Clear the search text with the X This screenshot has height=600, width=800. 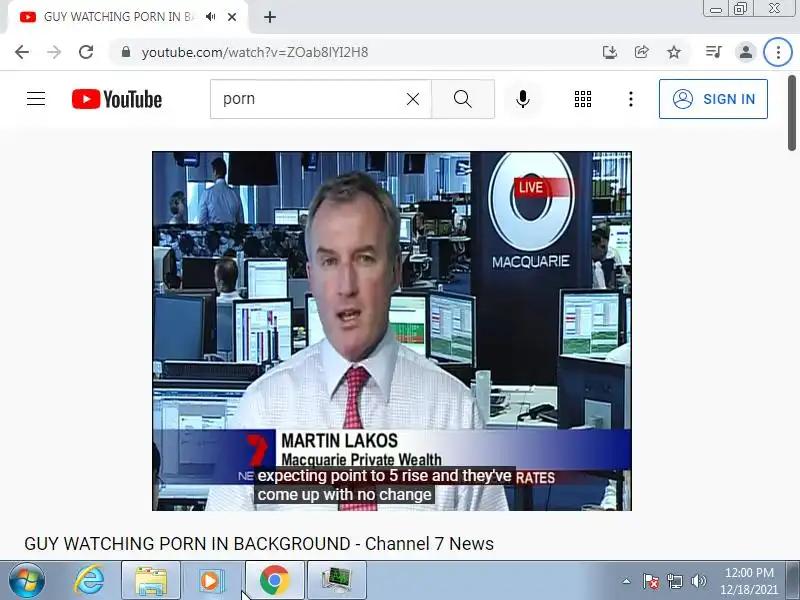413,99
